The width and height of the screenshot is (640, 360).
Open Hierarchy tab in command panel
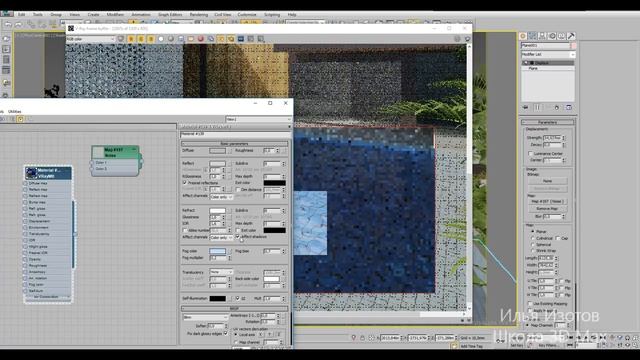(542, 36)
